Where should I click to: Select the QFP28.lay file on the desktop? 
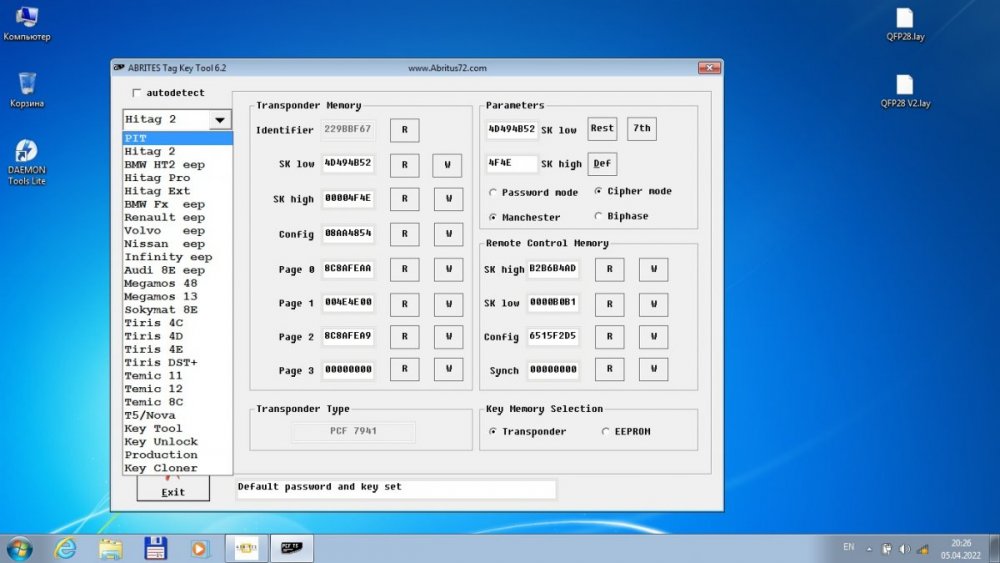point(904,19)
